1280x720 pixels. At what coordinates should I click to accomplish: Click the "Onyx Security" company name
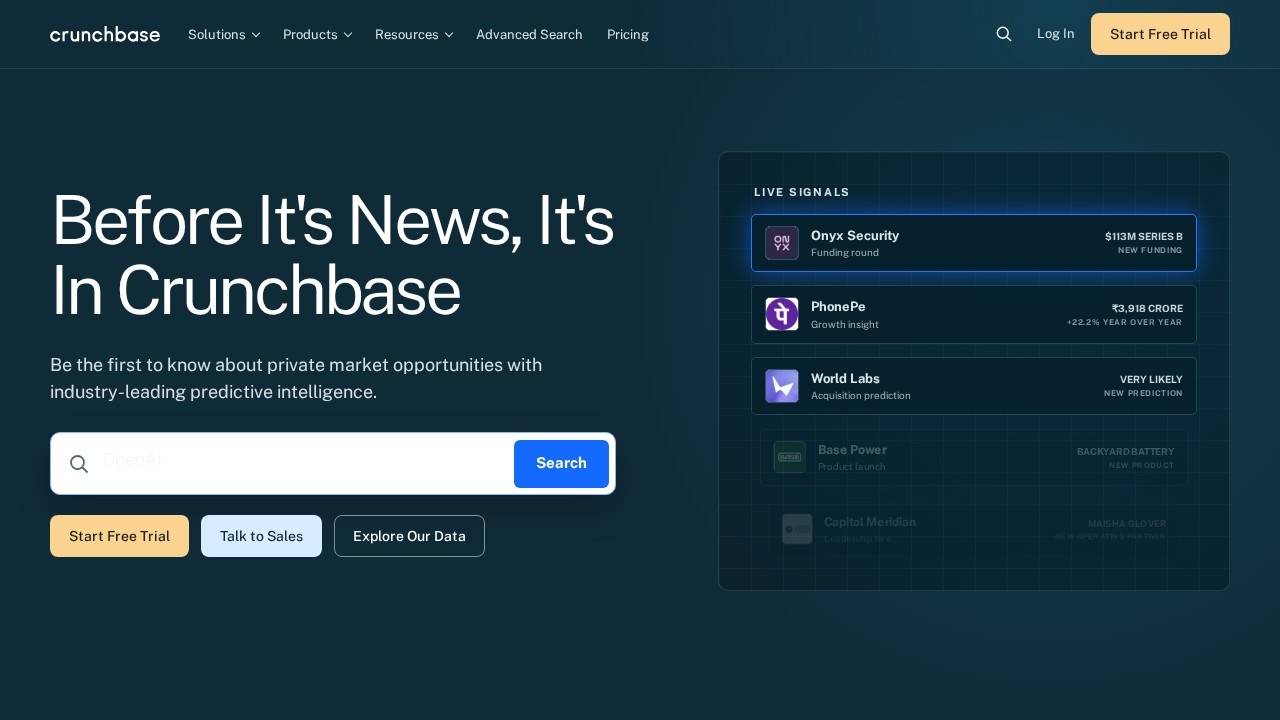tap(855, 236)
